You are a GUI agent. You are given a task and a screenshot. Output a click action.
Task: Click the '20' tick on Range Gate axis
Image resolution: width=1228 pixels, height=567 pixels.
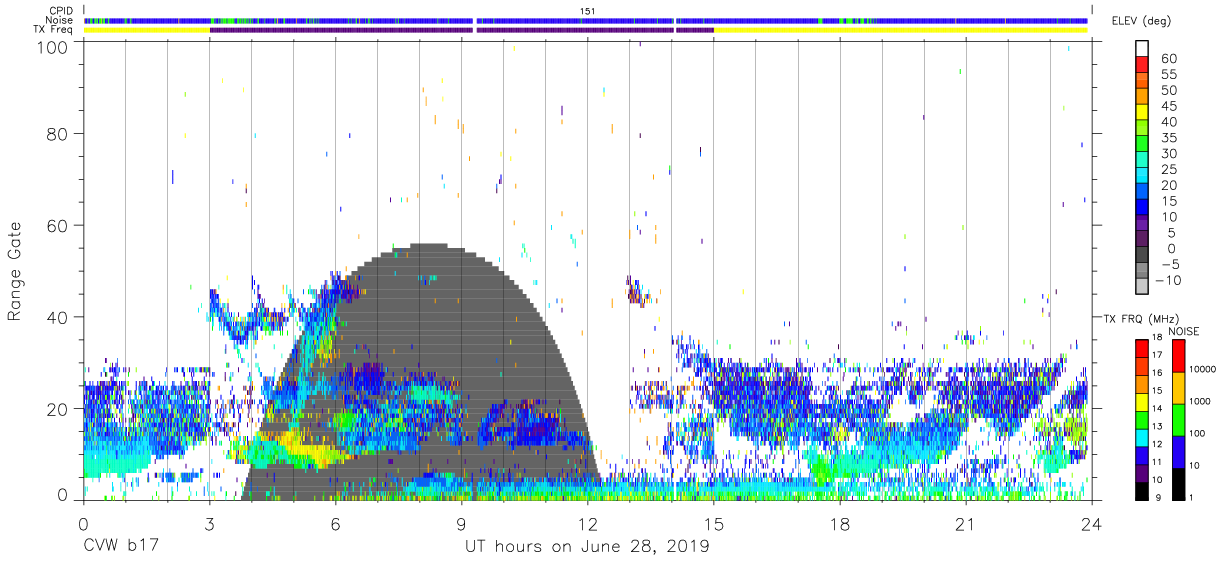pos(58,409)
